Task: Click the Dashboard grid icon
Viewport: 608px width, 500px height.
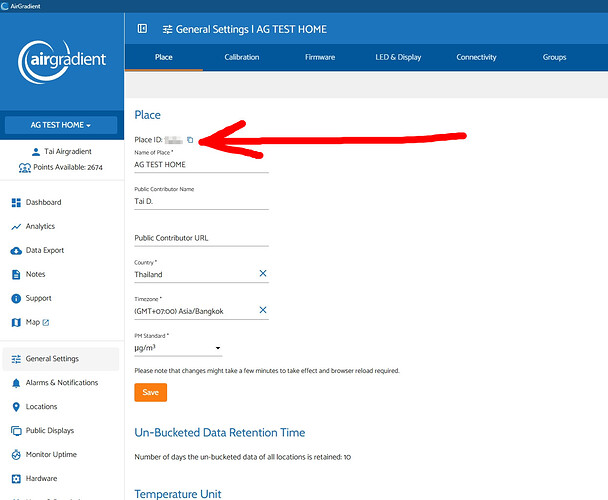Action: (16, 203)
